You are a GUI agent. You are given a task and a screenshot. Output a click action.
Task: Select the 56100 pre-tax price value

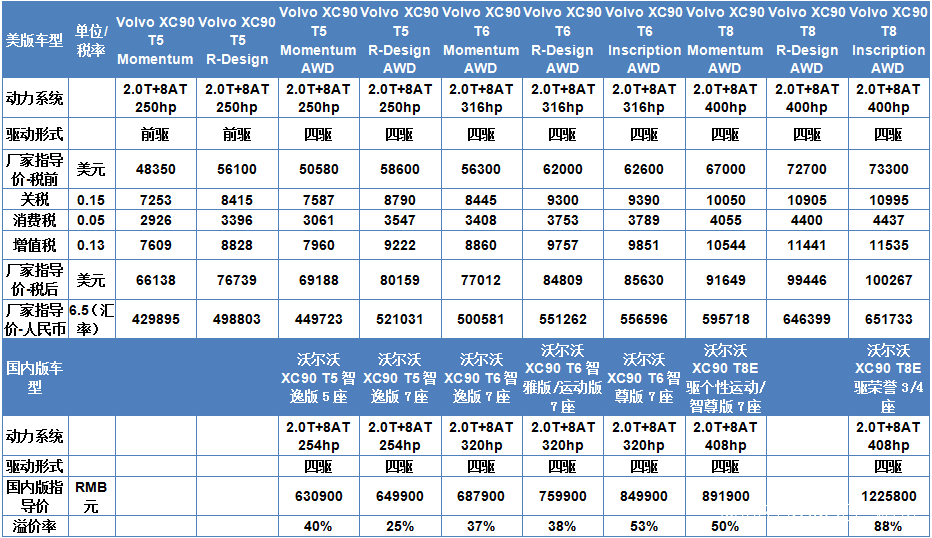tap(237, 169)
